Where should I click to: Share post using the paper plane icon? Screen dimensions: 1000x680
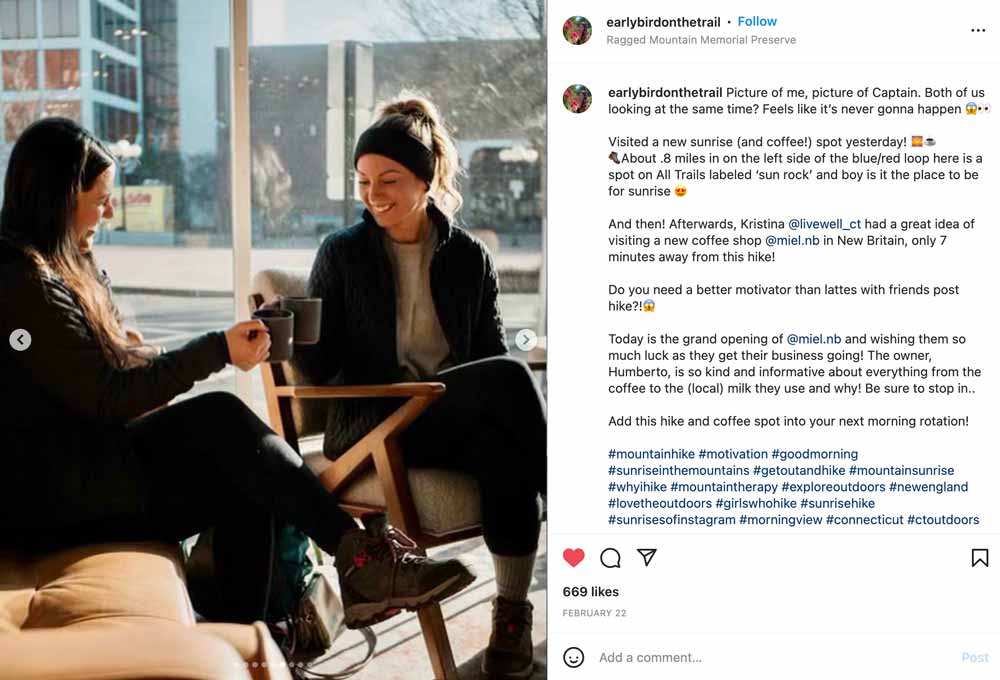coord(647,557)
